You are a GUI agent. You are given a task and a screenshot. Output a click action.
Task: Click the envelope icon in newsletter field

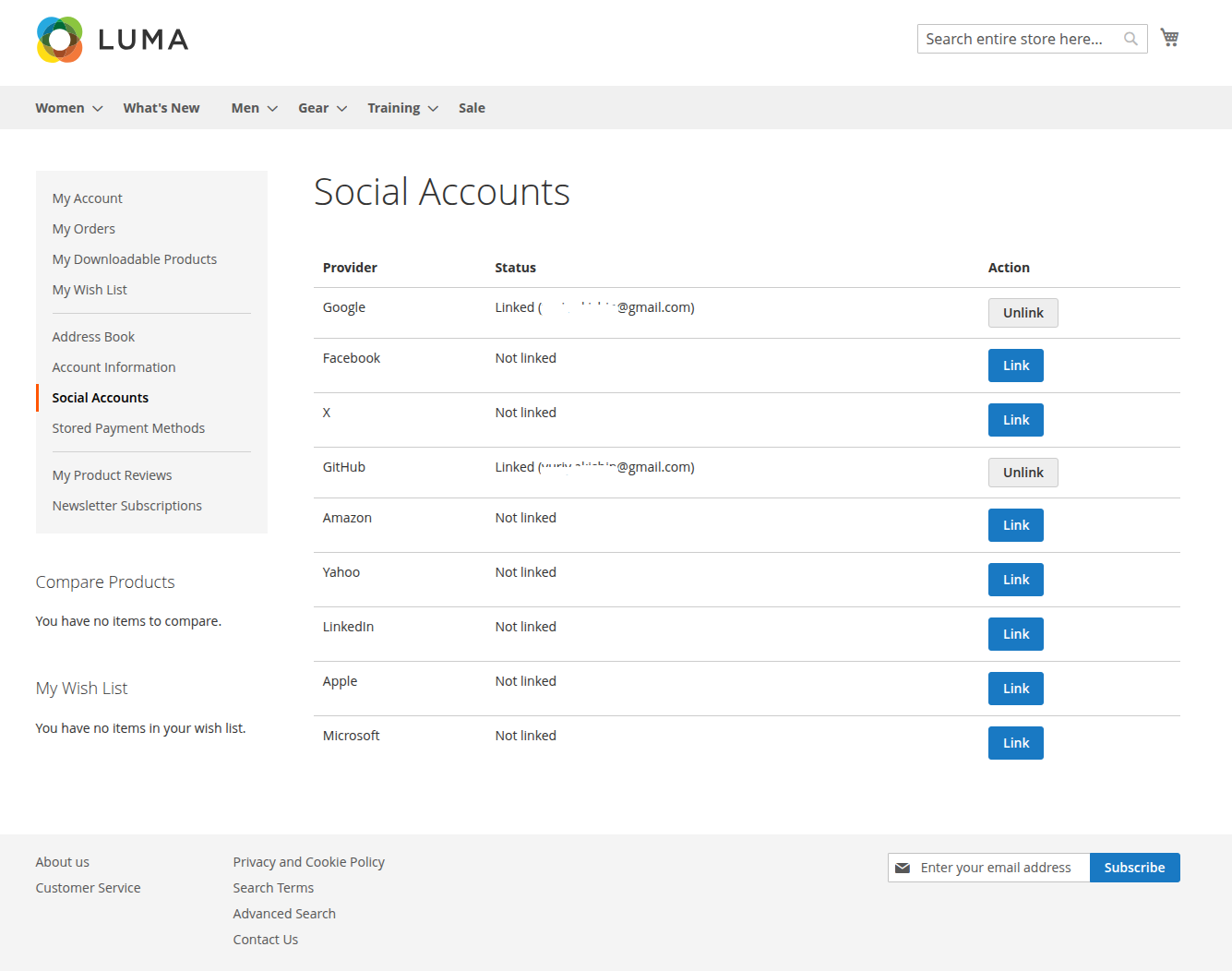(x=903, y=868)
